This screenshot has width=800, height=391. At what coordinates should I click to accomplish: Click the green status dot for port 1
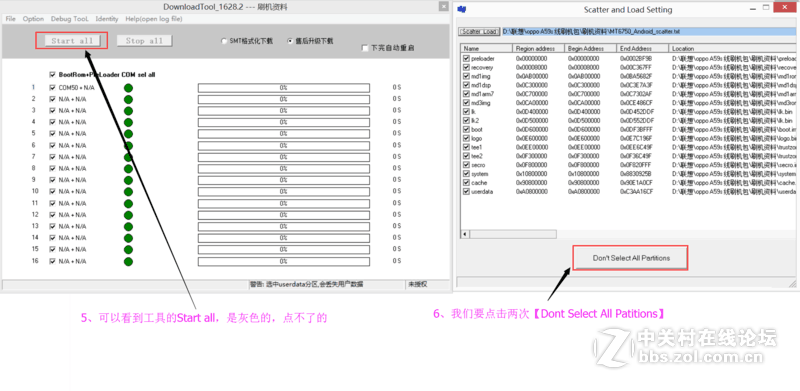129,88
